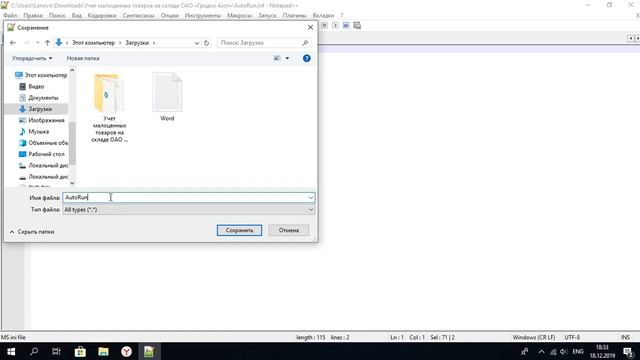The height and width of the screenshot is (360, 640).
Task: Open the People tray icon
Action: coord(525,351)
